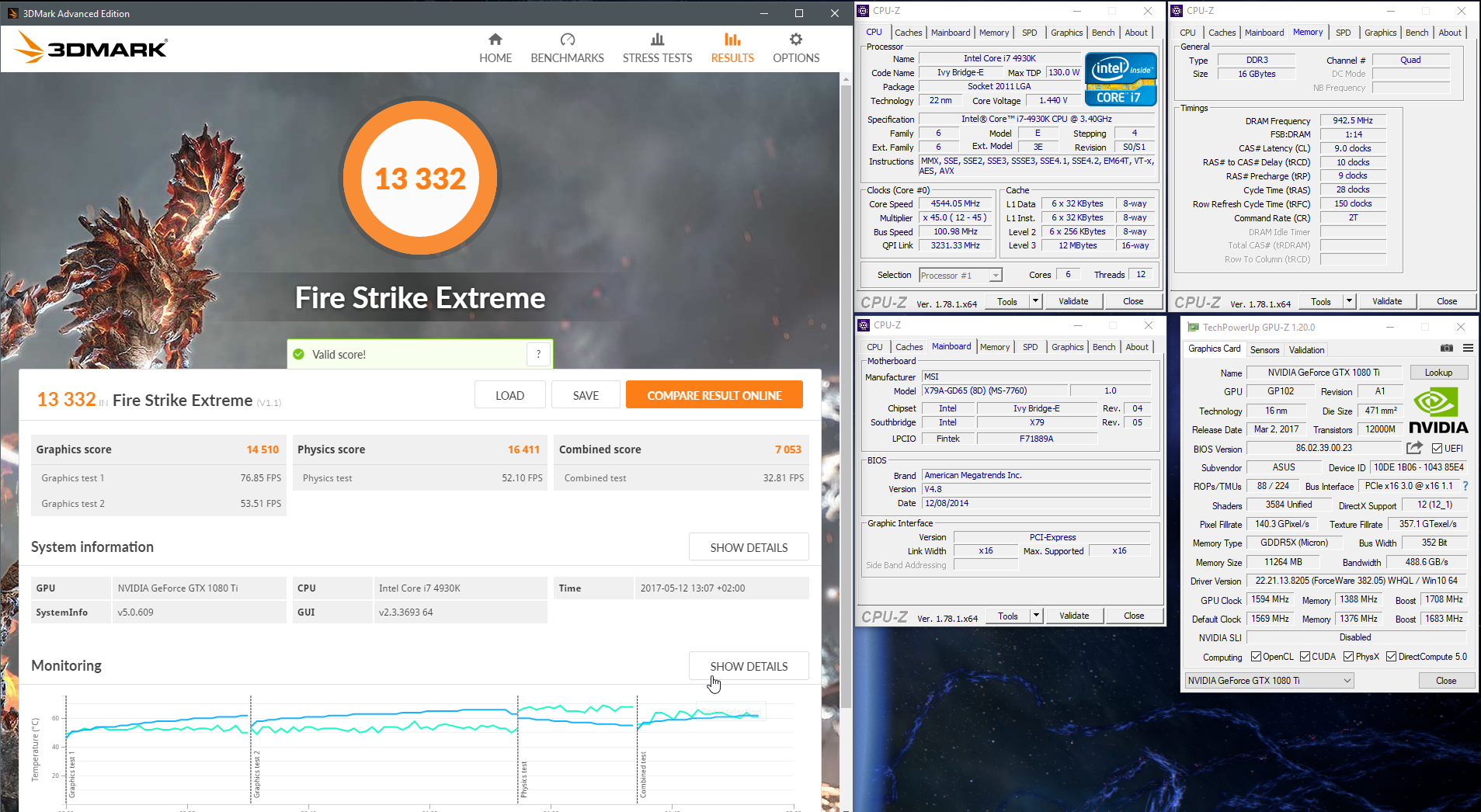1481x812 pixels.
Task: Click Close button in GPU-Z
Action: pyautogui.click(x=1446, y=681)
